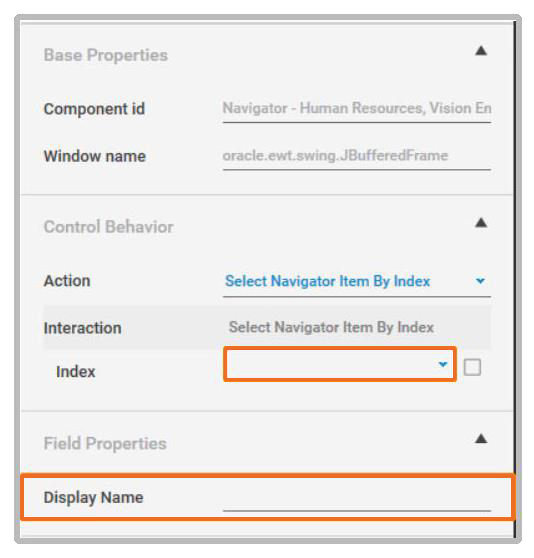Click the Interaction row value text

click(331, 327)
